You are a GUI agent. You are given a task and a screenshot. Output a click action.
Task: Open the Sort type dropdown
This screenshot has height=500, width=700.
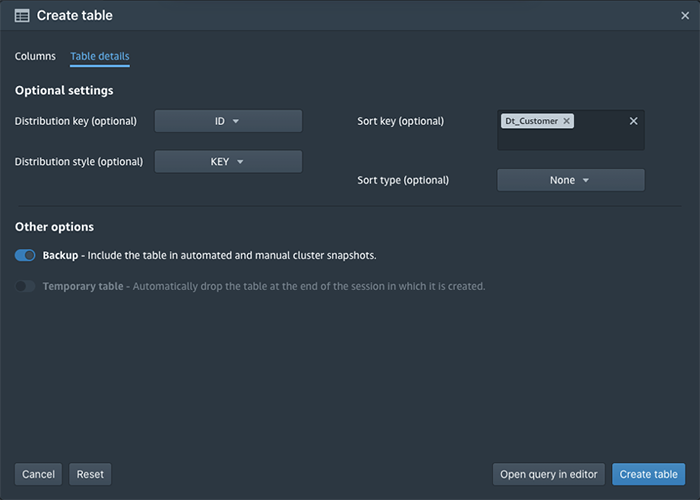pos(571,180)
